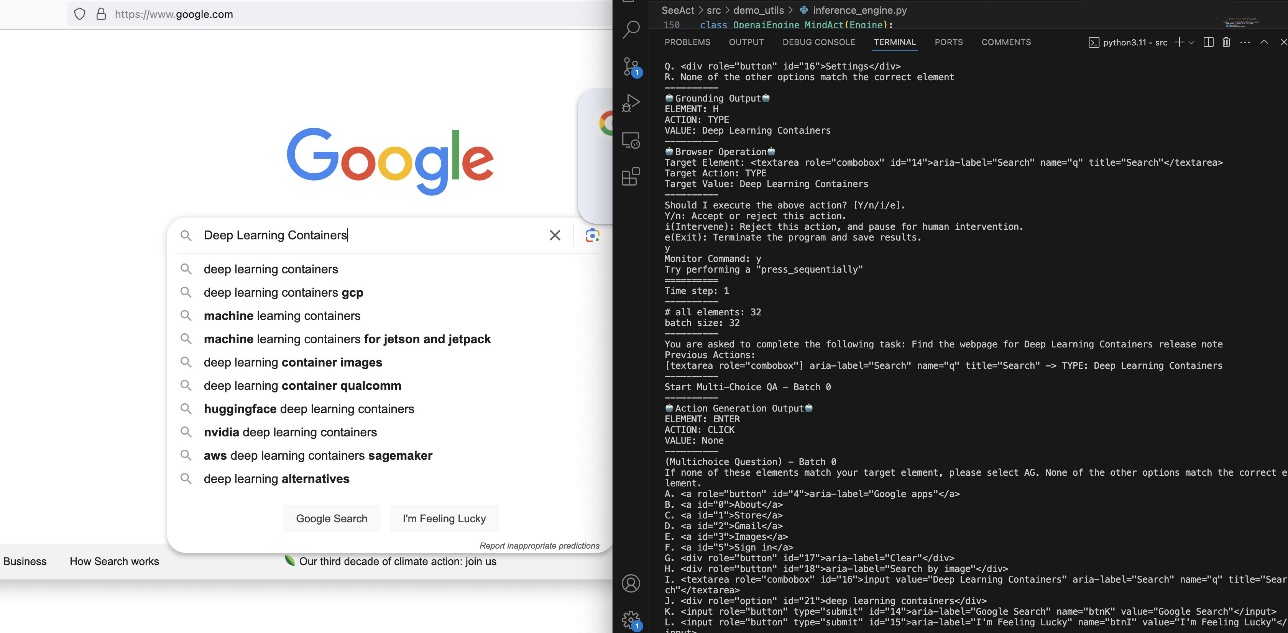Open terminal panel more actions menu

(1245, 42)
